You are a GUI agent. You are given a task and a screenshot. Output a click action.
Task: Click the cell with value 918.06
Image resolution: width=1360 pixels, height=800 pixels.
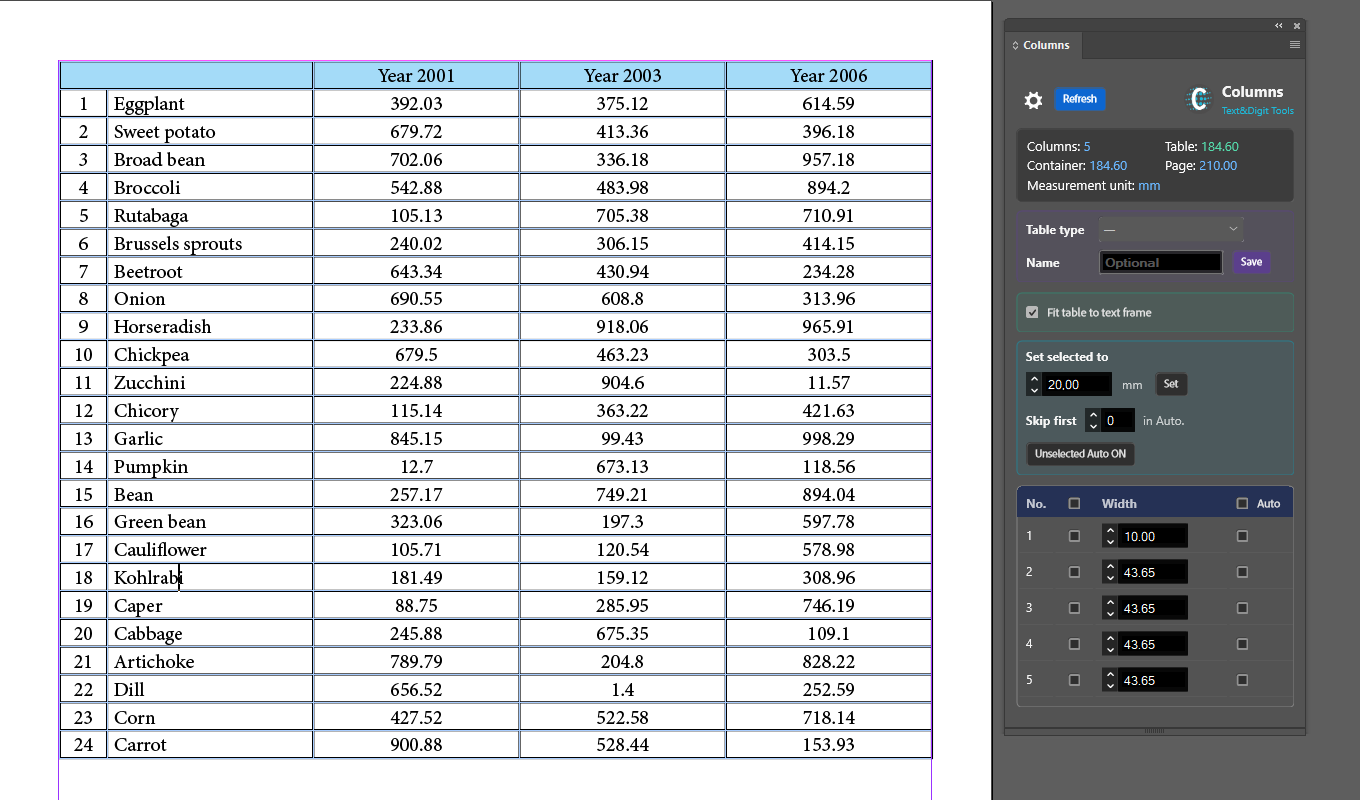point(622,326)
